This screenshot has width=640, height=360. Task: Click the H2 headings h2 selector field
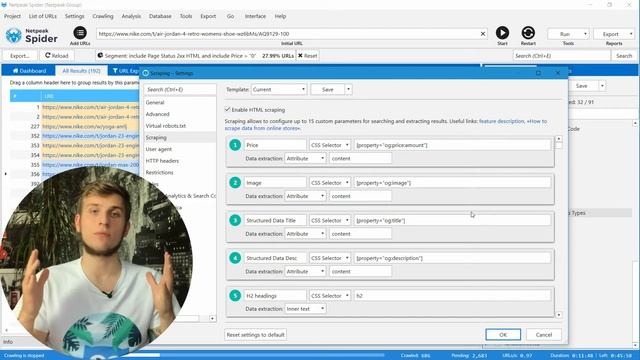[x=452, y=296]
